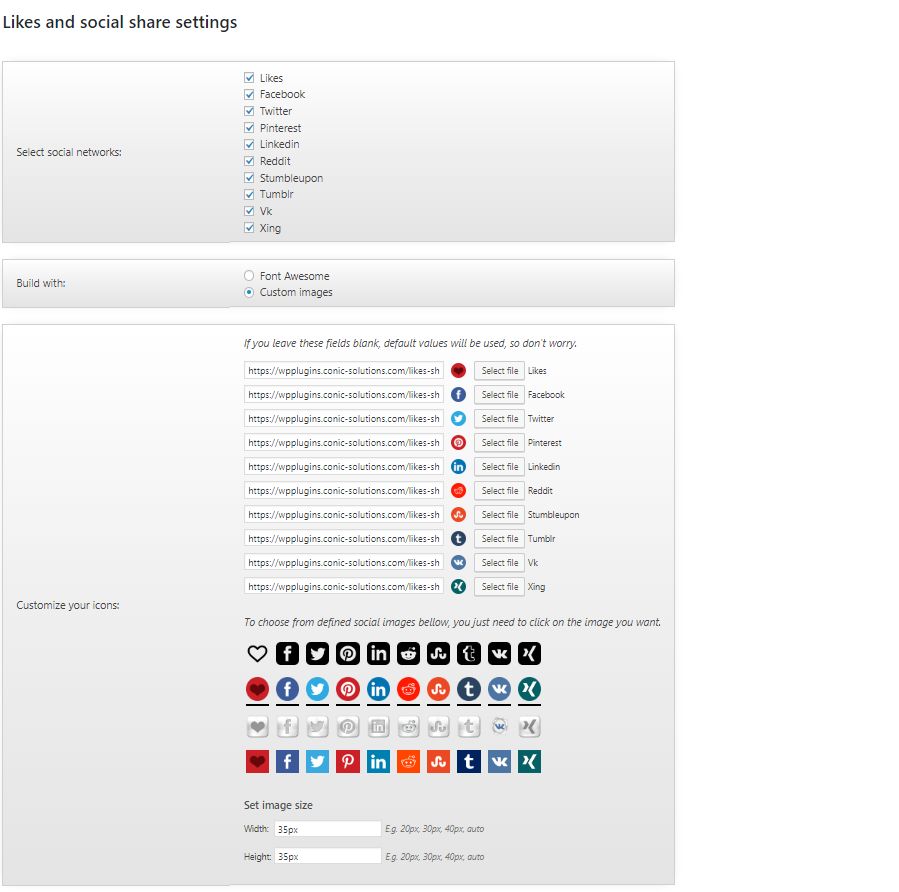Screen dimensions: 899x892
Task: Toggle the Vk network checkbox
Action: [x=249, y=211]
